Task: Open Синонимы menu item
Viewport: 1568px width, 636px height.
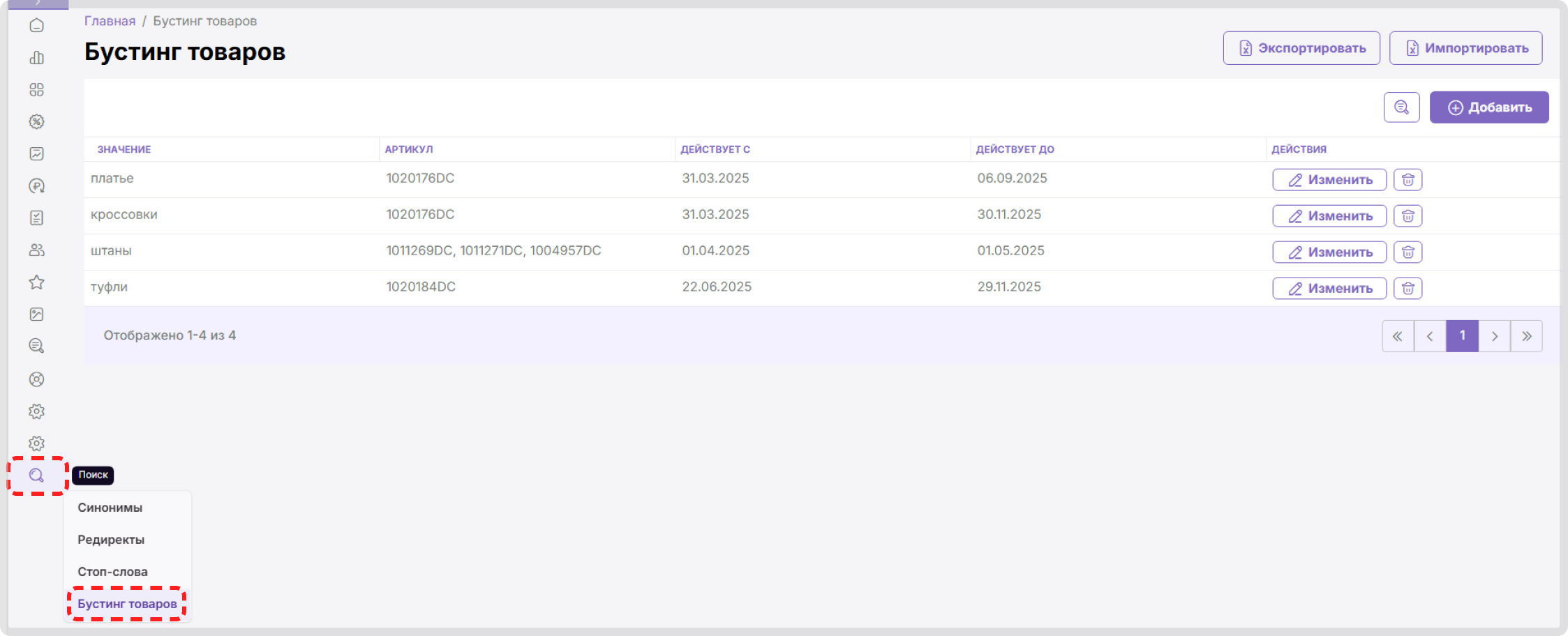Action: click(110, 508)
